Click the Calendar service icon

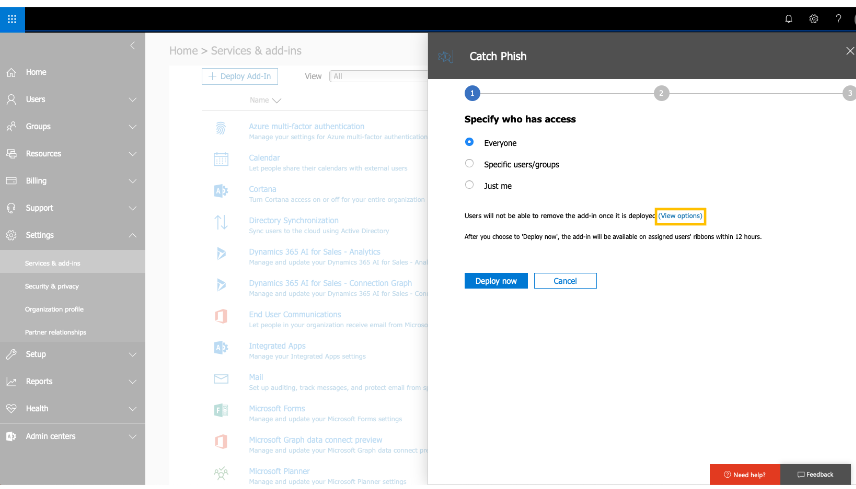click(221, 159)
